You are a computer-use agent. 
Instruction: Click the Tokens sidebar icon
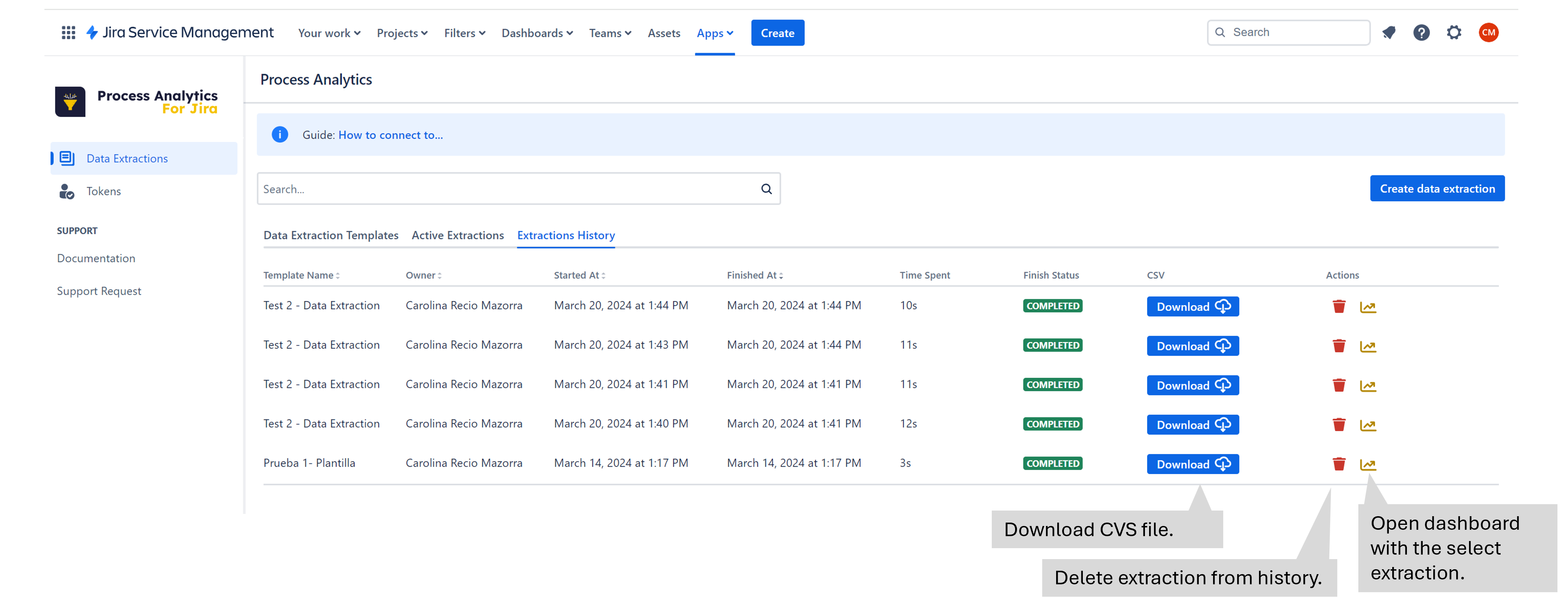pyautogui.click(x=66, y=191)
